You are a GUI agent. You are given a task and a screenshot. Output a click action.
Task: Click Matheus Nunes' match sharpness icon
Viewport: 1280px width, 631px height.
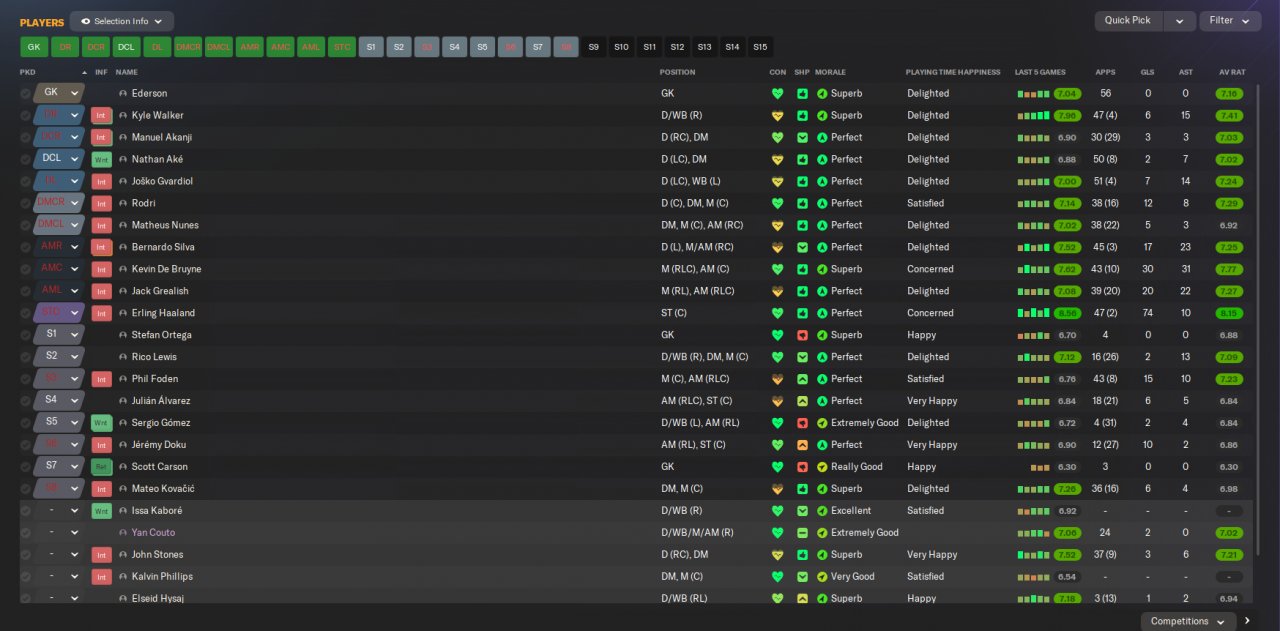point(802,225)
